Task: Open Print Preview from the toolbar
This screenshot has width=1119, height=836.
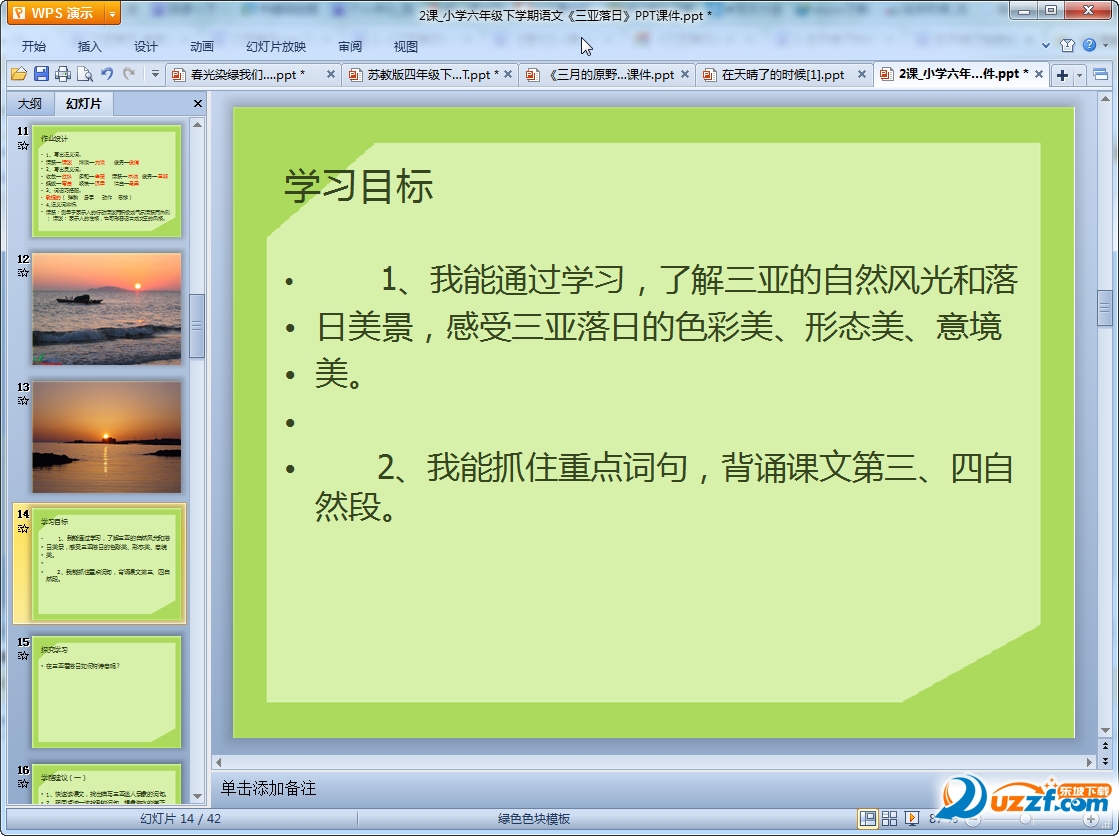Action: coord(84,74)
